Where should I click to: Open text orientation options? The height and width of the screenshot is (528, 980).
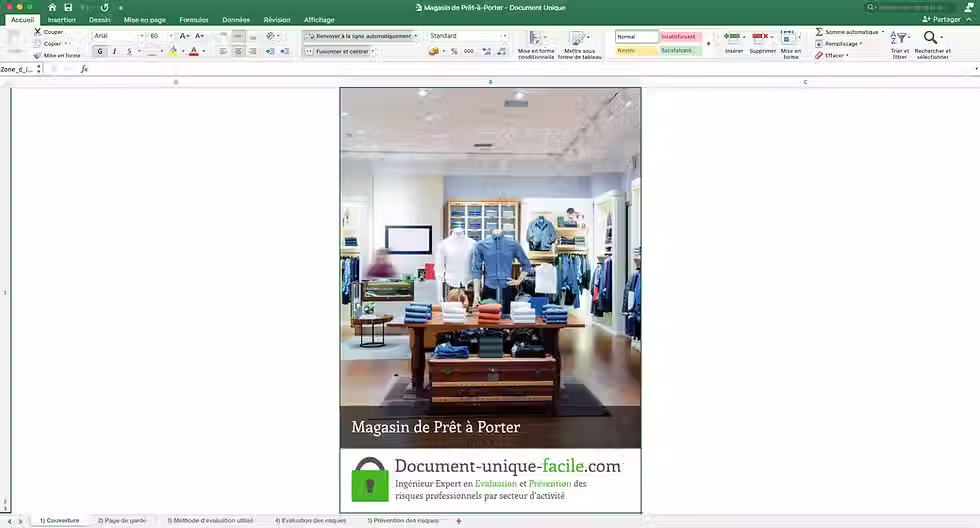pos(271,36)
